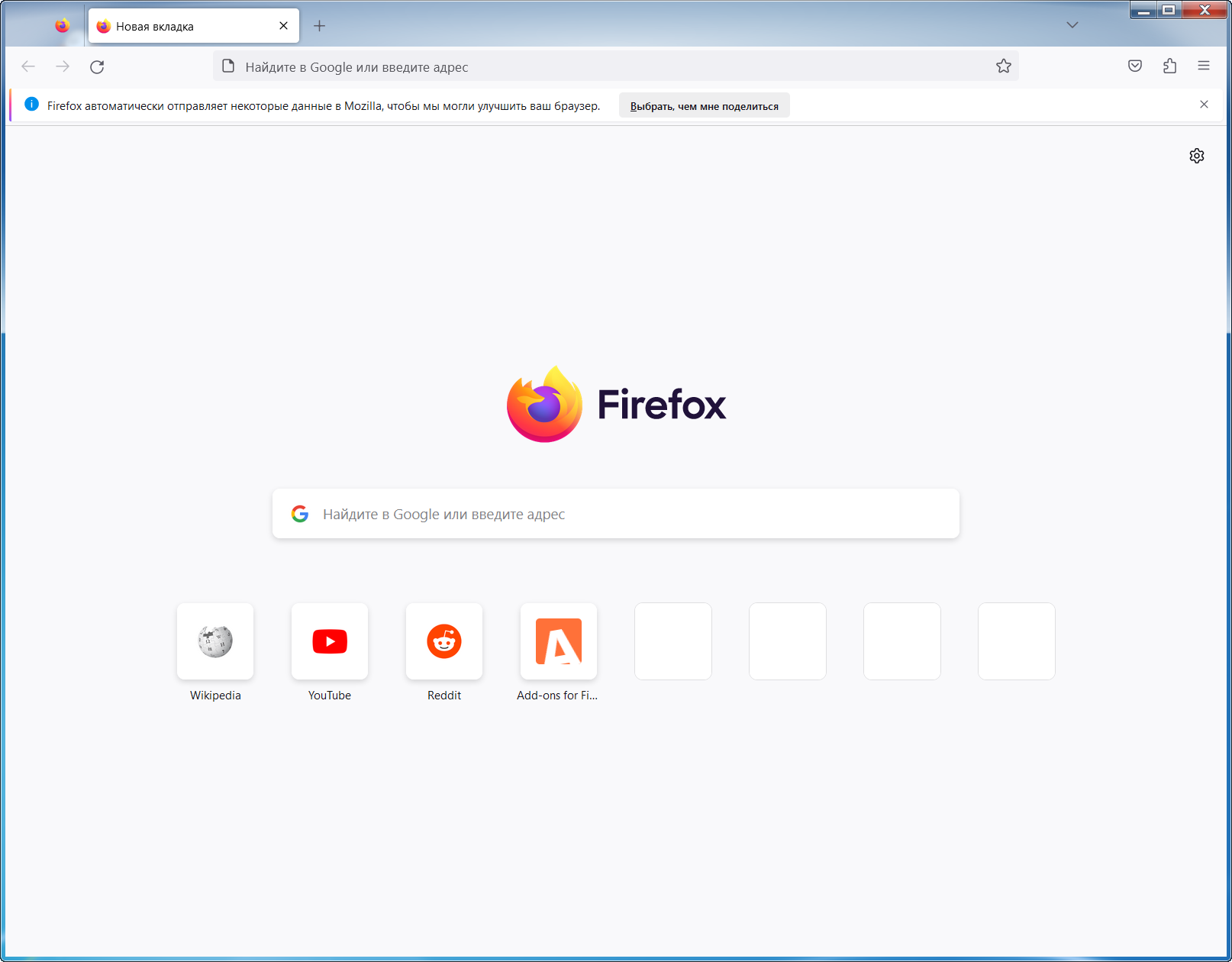Open a new tab with plus button
The height and width of the screenshot is (962, 1232).
click(x=319, y=26)
